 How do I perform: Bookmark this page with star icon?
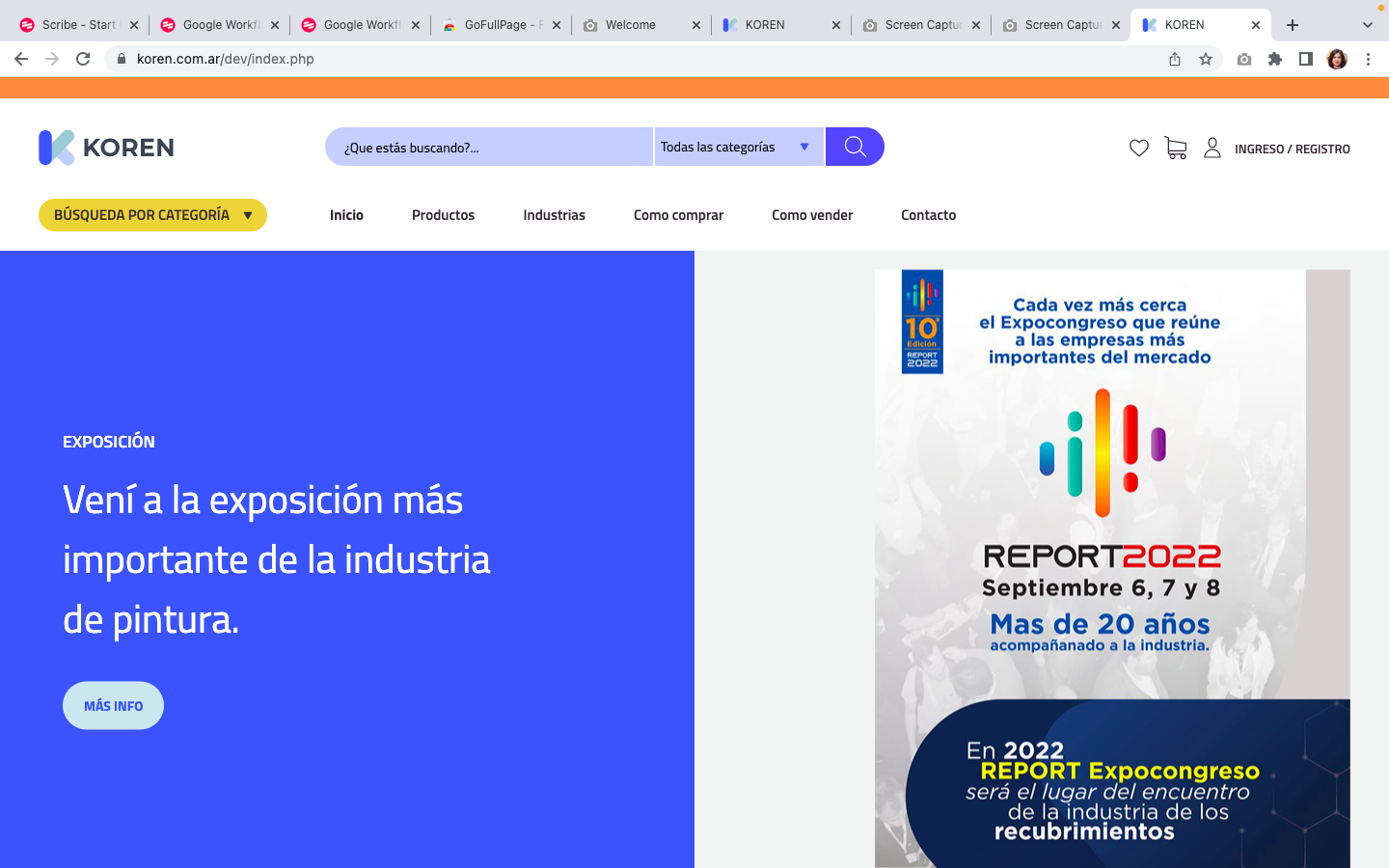coord(1206,59)
